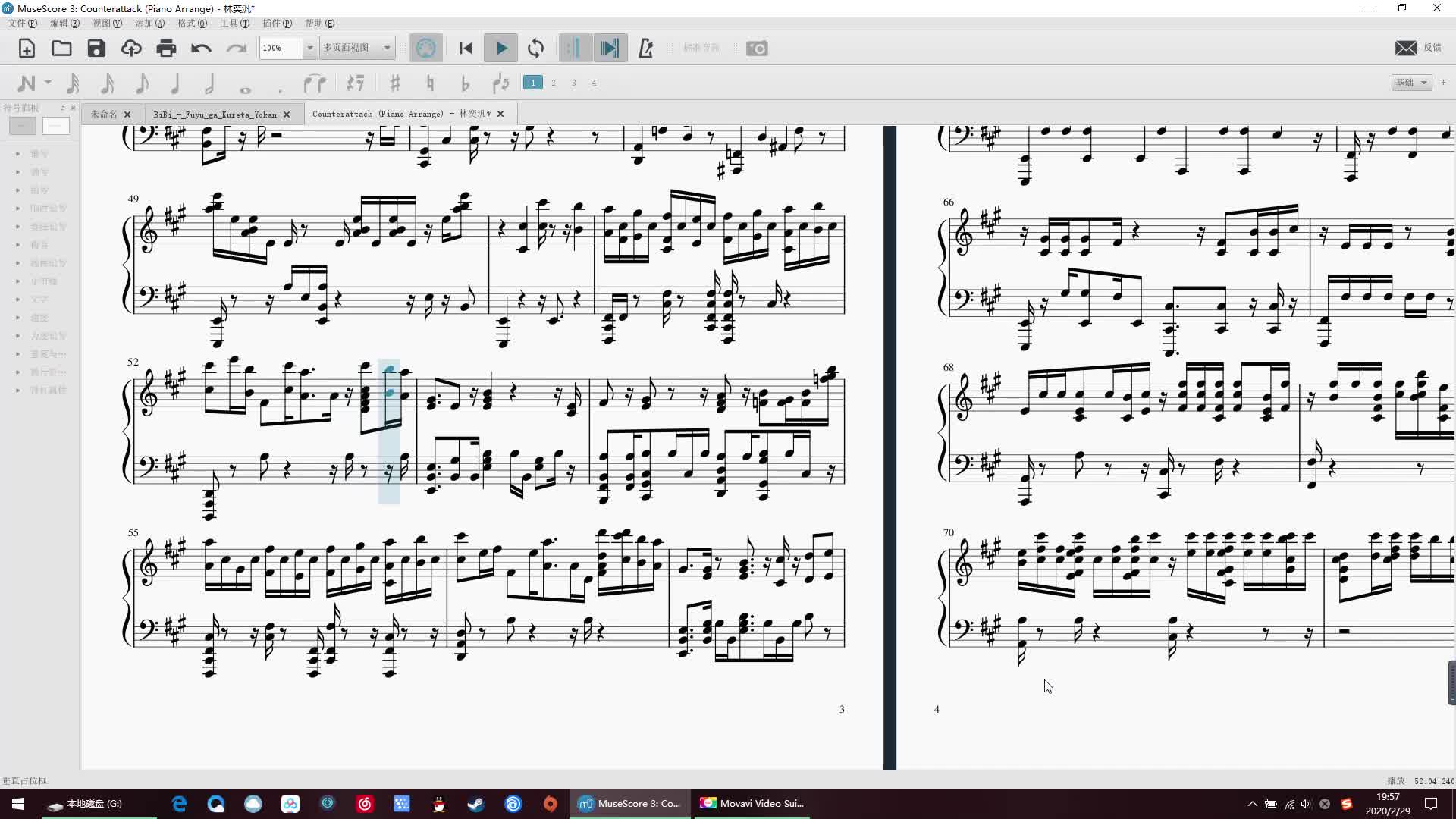Upload the score online with the cloud icon

131,49
